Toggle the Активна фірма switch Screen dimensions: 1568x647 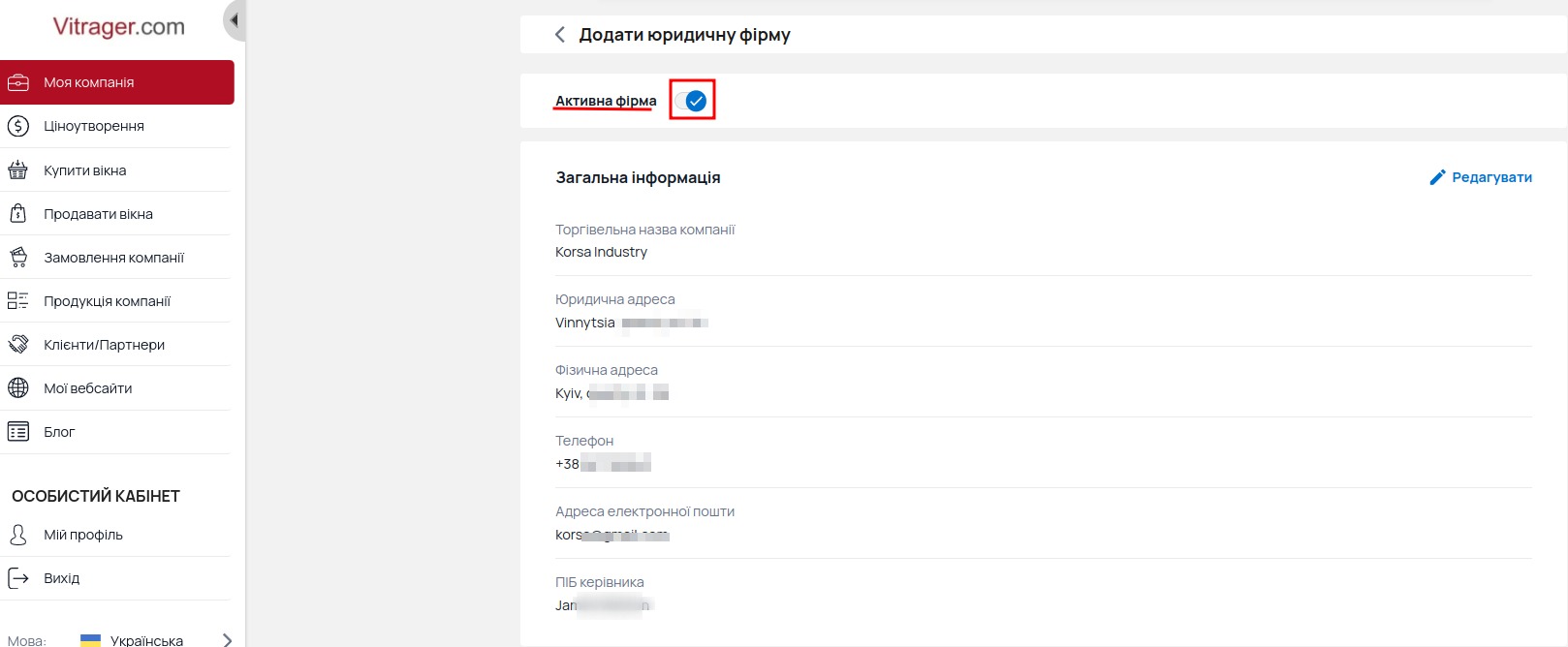pyautogui.click(x=692, y=101)
